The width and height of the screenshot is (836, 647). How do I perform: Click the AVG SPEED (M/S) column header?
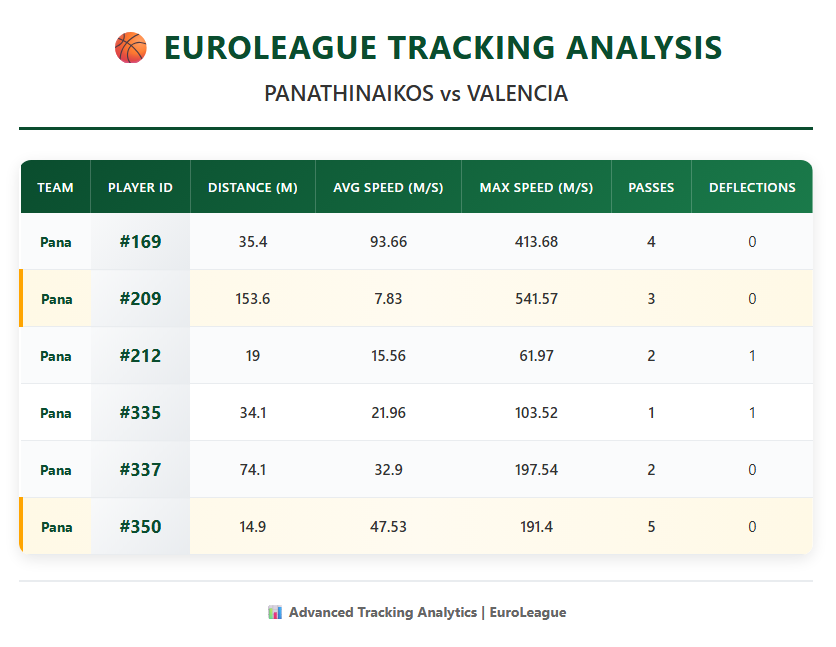[x=388, y=188]
